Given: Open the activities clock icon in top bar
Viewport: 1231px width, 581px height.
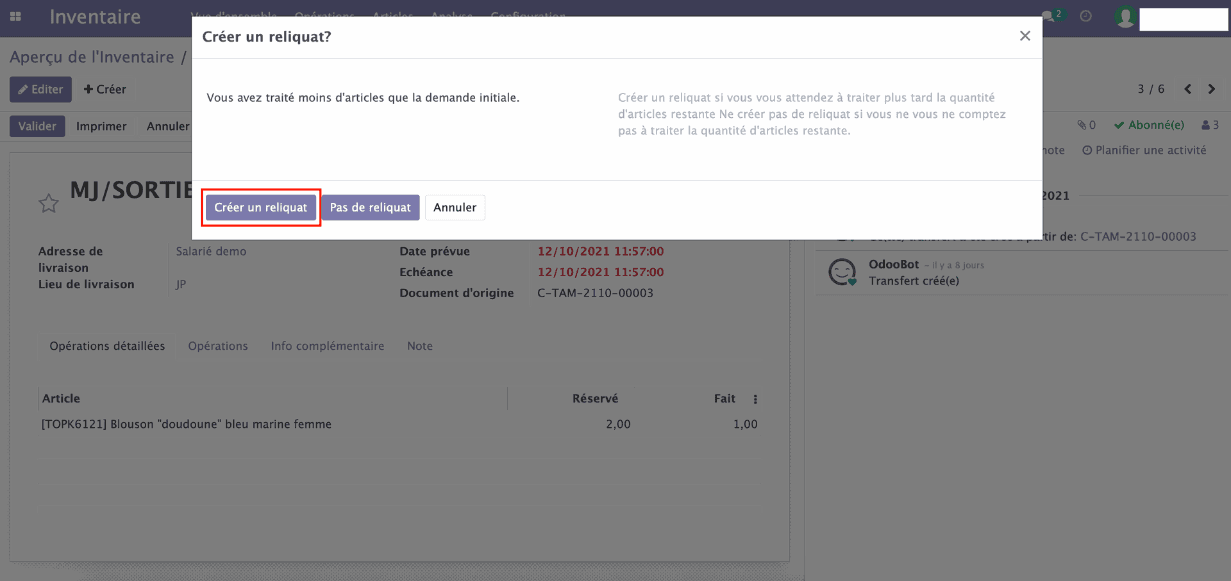Looking at the screenshot, I should (x=1085, y=15).
